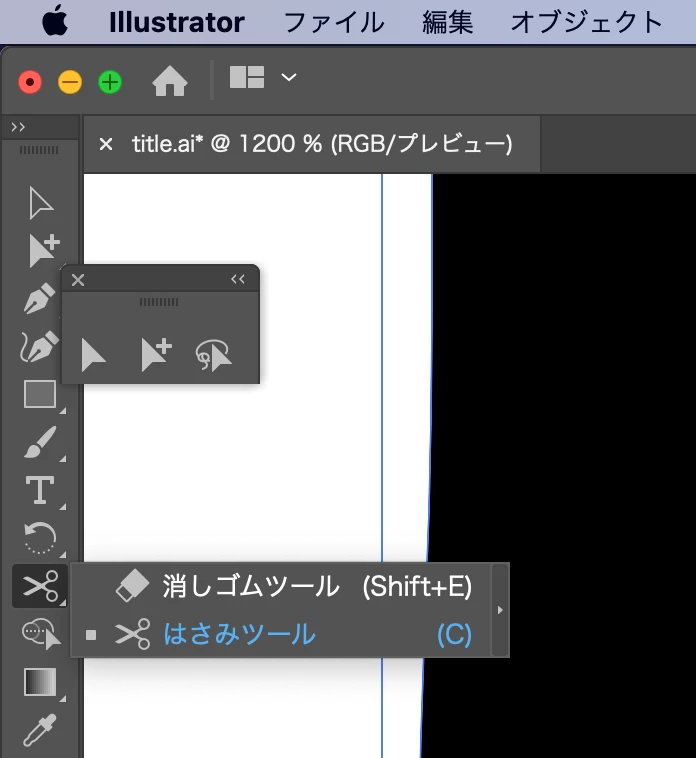Select the Eyedropper tool

40,730
